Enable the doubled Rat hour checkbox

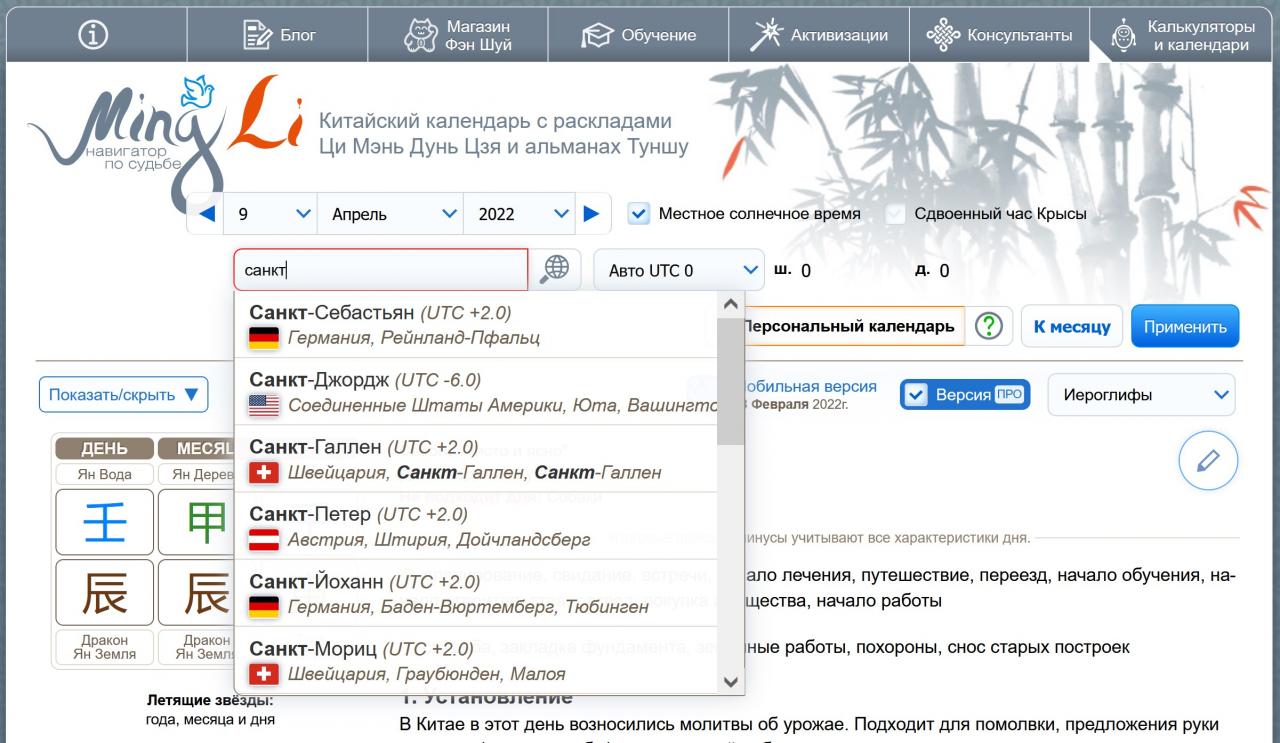[896, 214]
